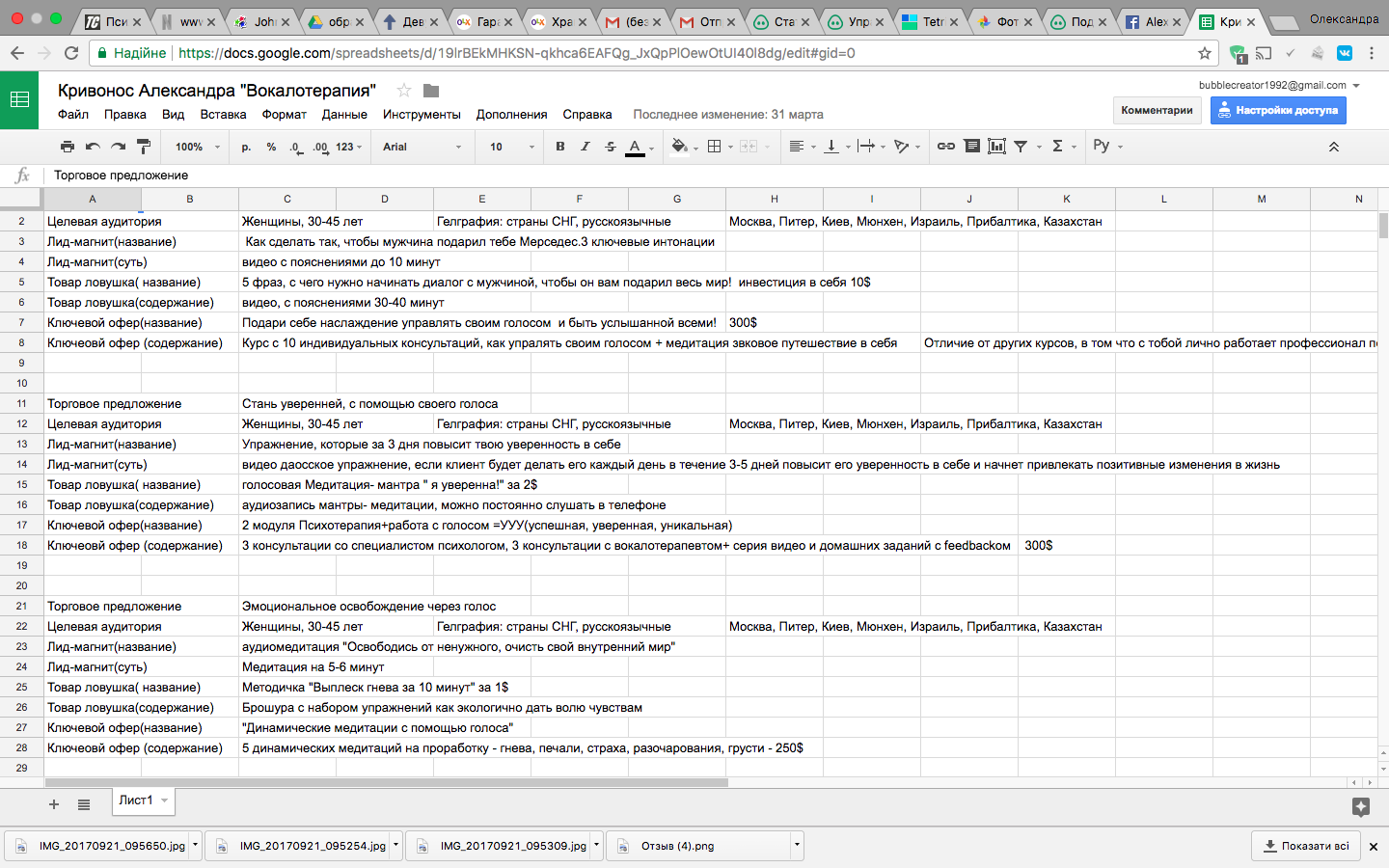The height and width of the screenshot is (868, 1389).
Task: Undo the last action
Action: pos(93,147)
